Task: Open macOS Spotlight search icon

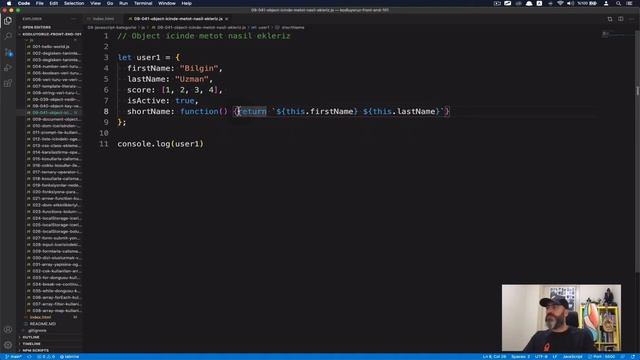Action: (x=618, y=3)
